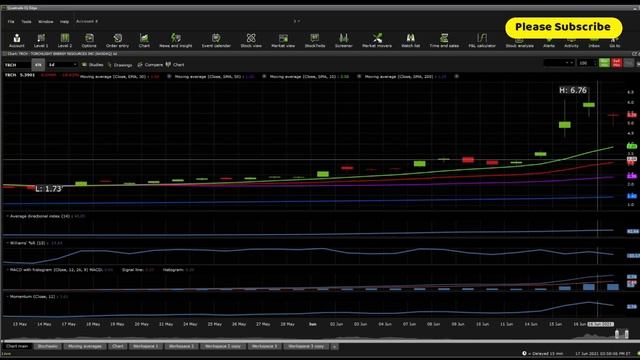Click the H: 6.76 high price label
This screenshot has width=640, height=360.
click(573, 90)
